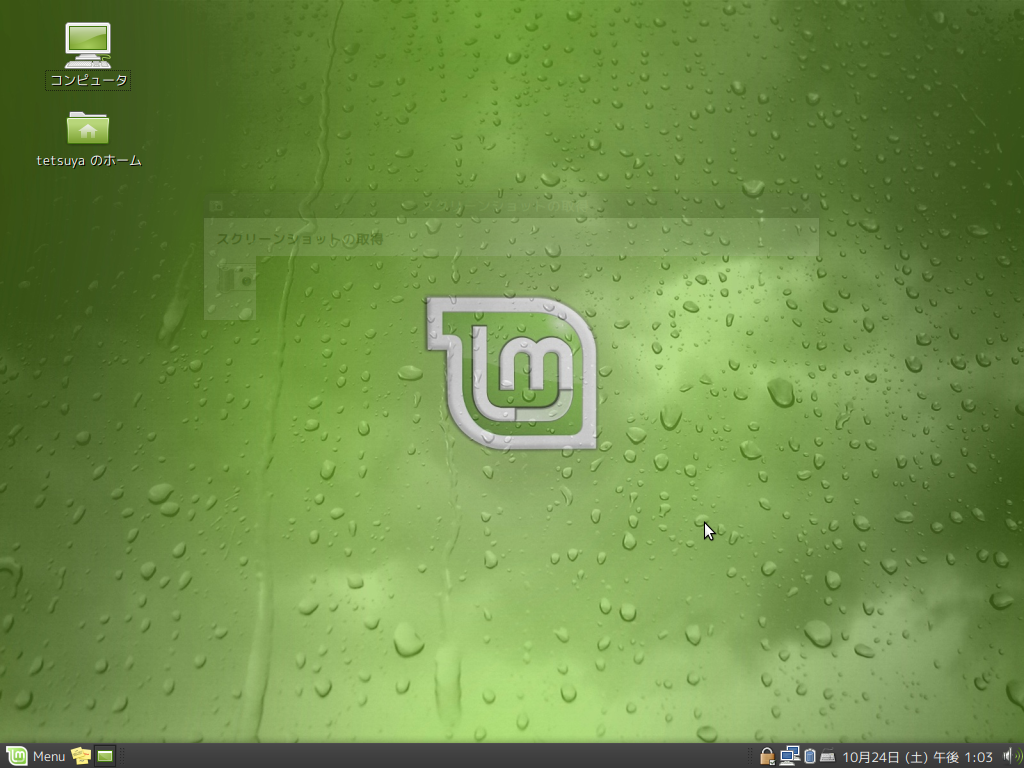Click the battery status tray icon

point(810,756)
